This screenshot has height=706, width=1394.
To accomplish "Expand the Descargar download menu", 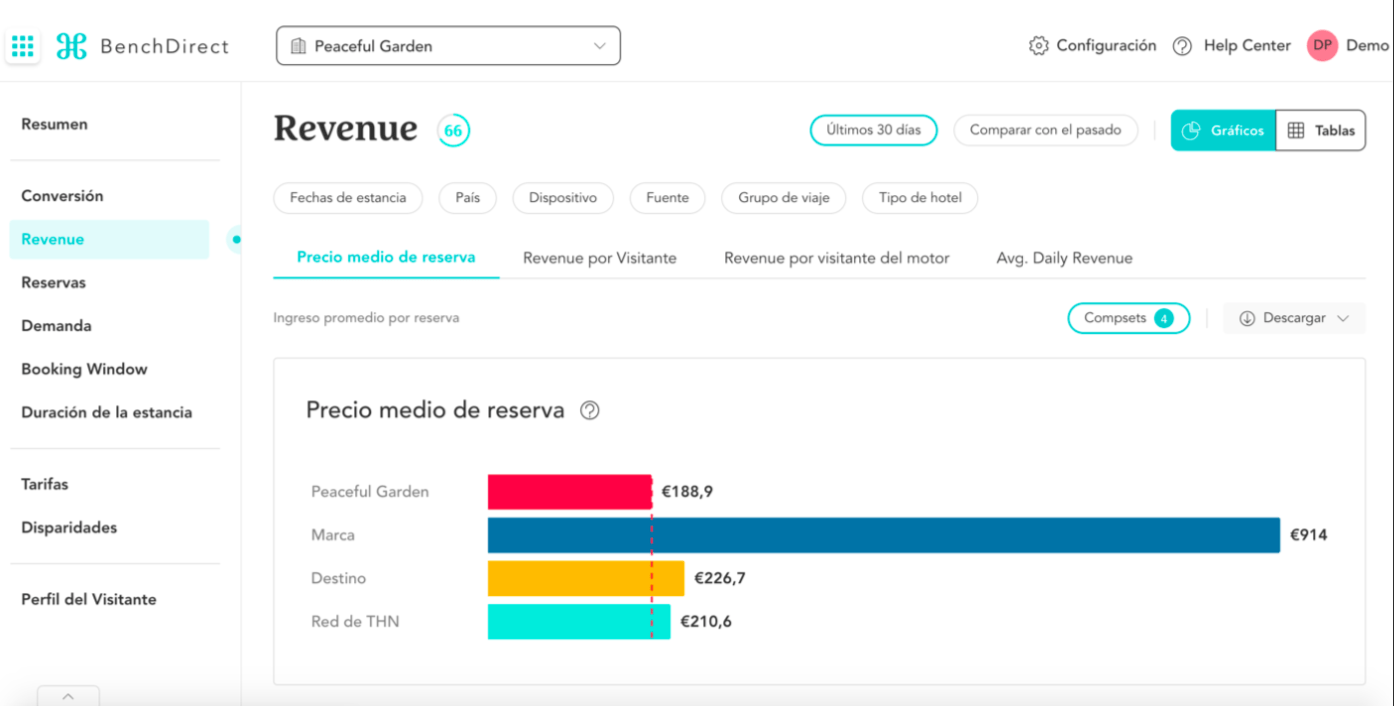I will [x=1294, y=318].
